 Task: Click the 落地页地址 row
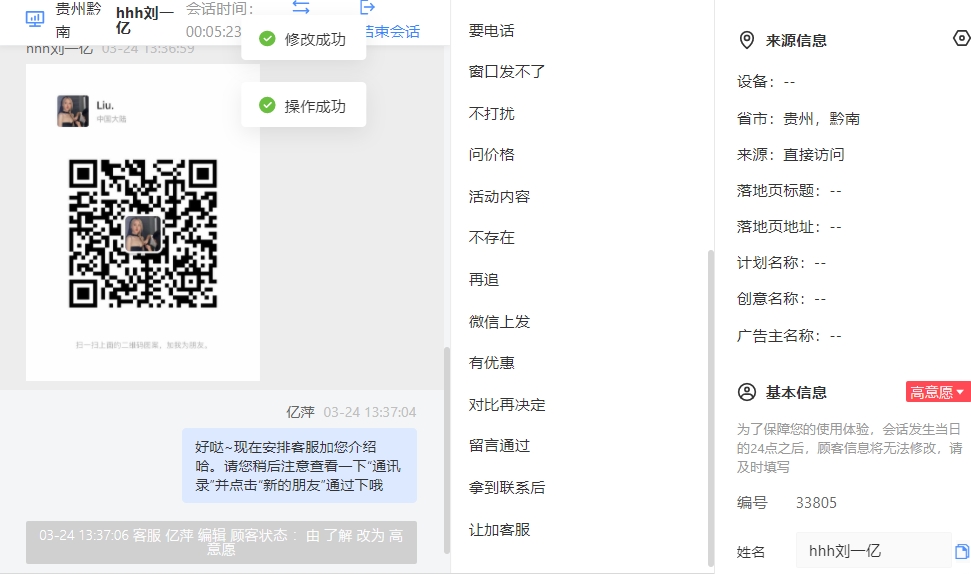[x=789, y=227]
